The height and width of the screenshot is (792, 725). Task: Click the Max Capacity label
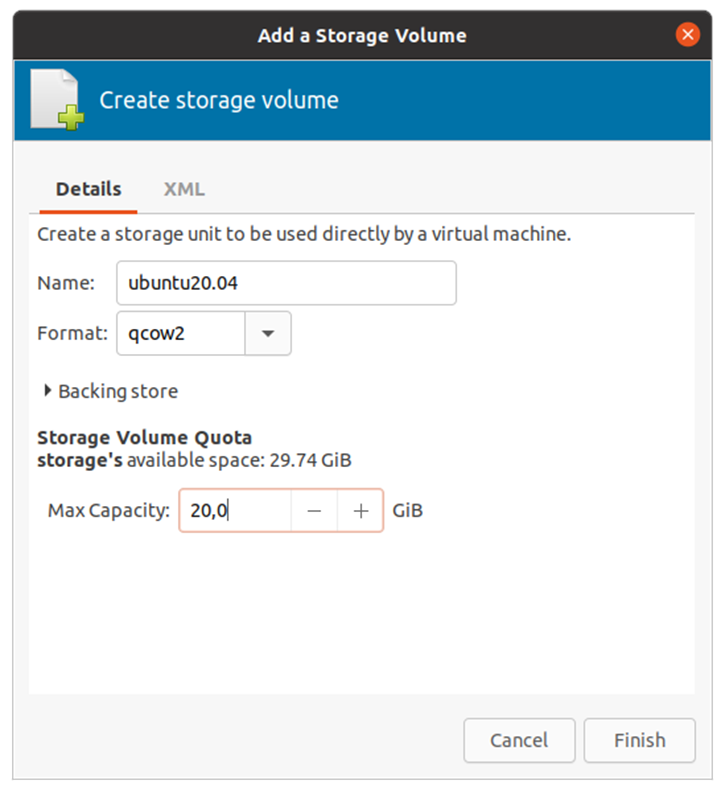point(109,511)
